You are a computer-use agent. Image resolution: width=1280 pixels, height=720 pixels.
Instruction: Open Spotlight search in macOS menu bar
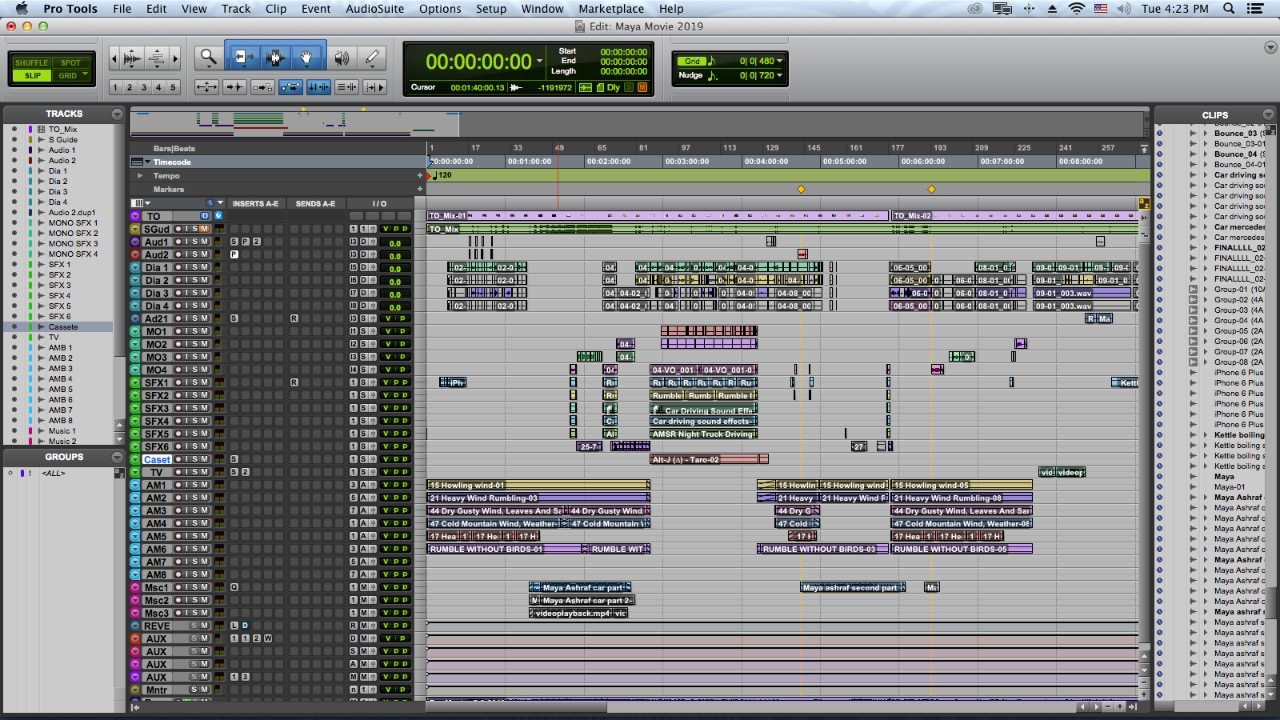pyautogui.click(x=1229, y=9)
